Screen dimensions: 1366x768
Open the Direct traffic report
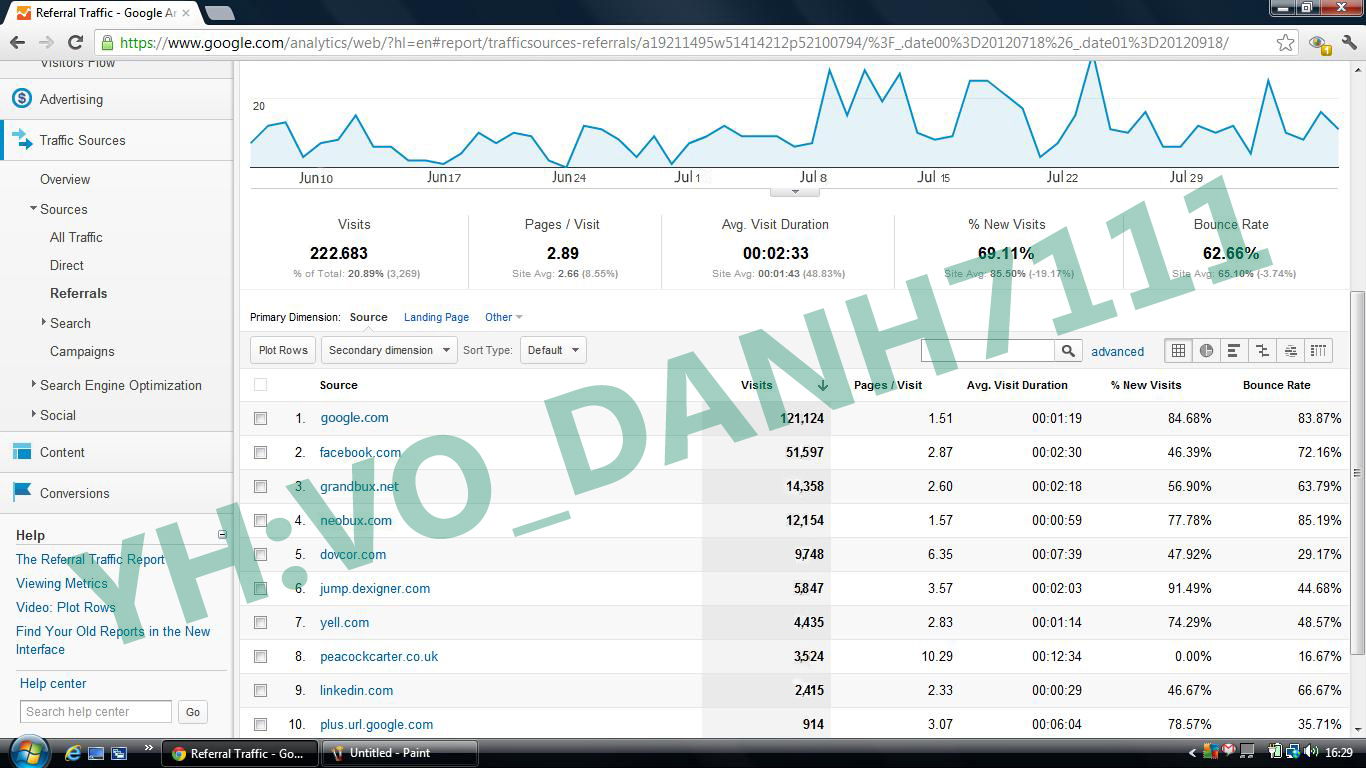[x=67, y=265]
